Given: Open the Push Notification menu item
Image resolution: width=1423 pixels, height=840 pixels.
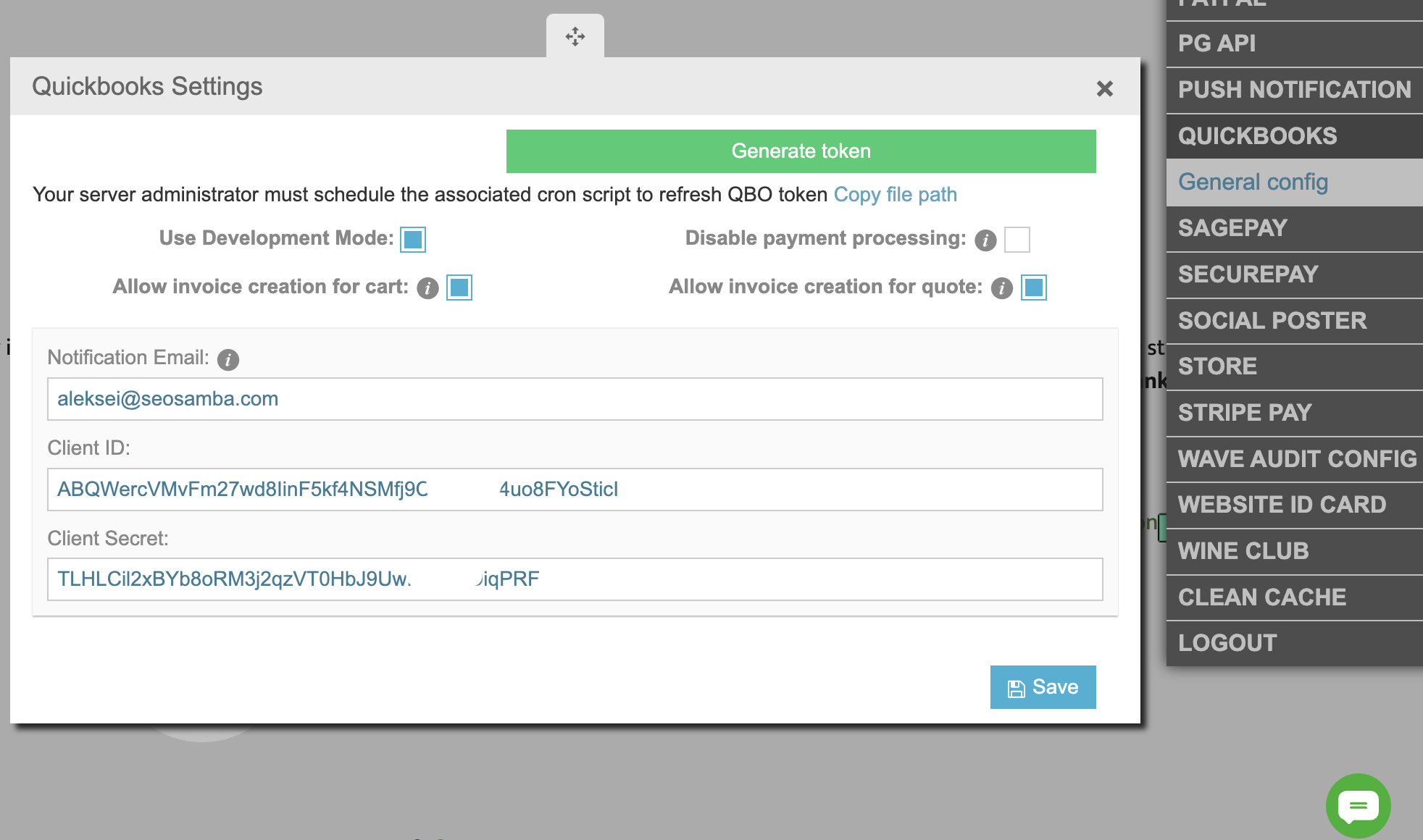Looking at the screenshot, I should tap(1295, 90).
